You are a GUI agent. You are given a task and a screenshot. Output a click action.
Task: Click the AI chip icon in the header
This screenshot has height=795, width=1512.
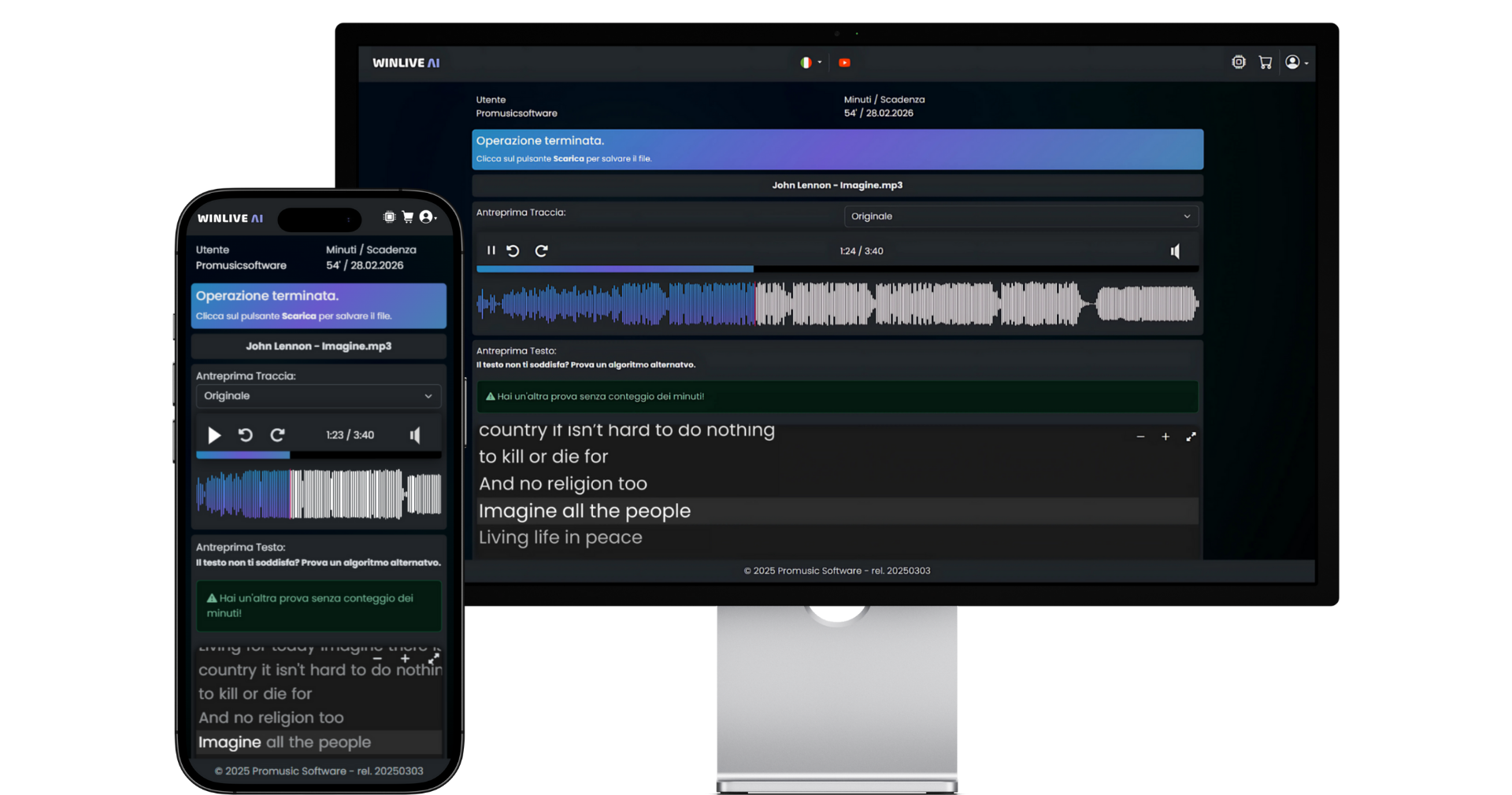pyautogui.click(x=1239, y=61)
